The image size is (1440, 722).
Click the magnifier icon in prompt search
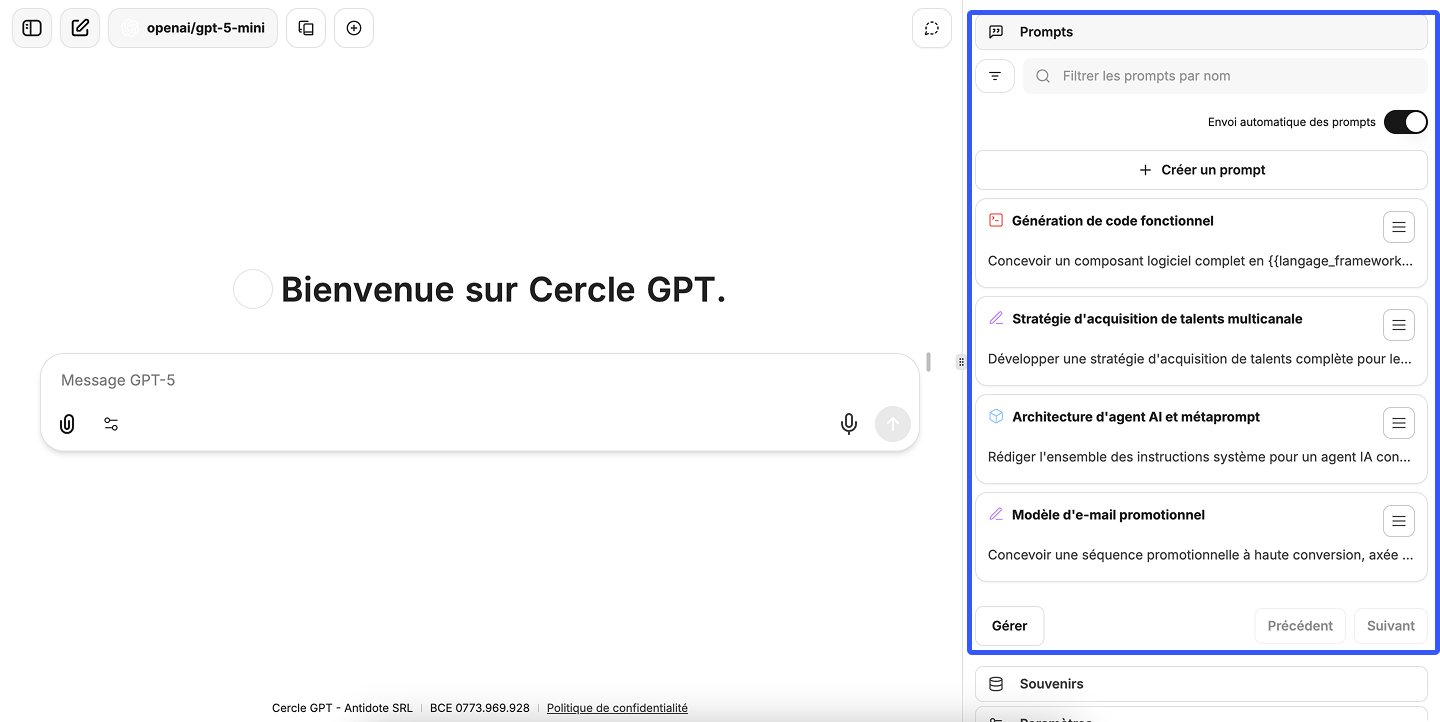(x=1043, y=76)
